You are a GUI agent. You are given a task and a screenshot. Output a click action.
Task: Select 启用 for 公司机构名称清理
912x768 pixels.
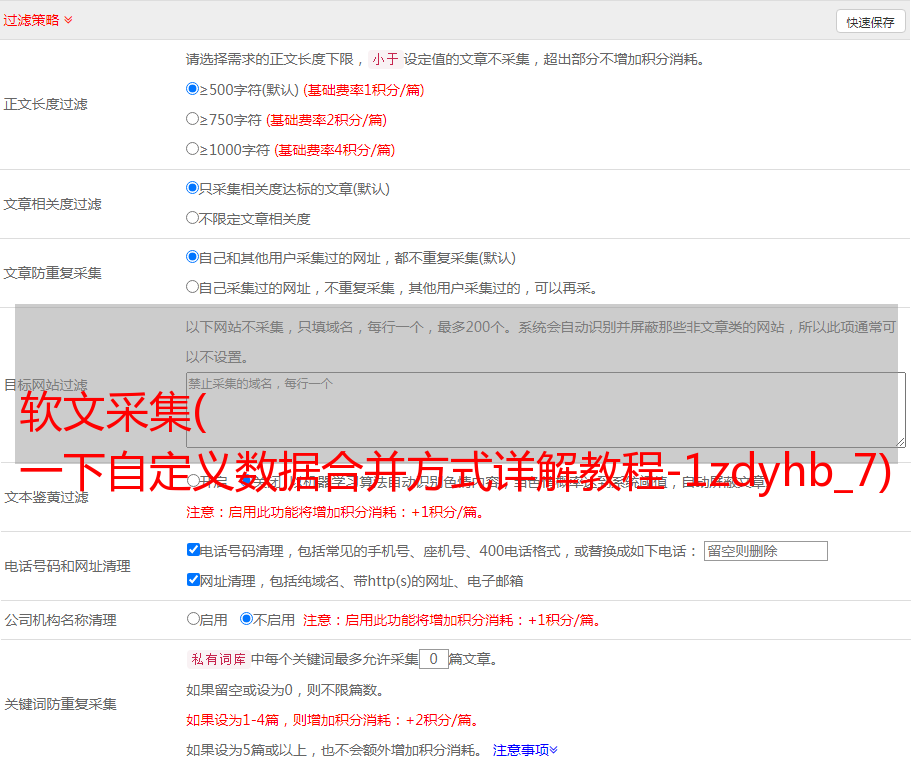(193, 618)
